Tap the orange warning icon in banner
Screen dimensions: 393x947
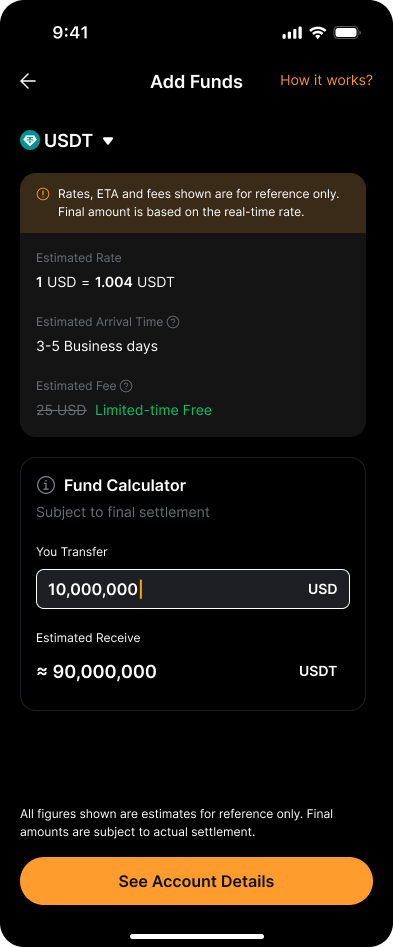(43, 194)
